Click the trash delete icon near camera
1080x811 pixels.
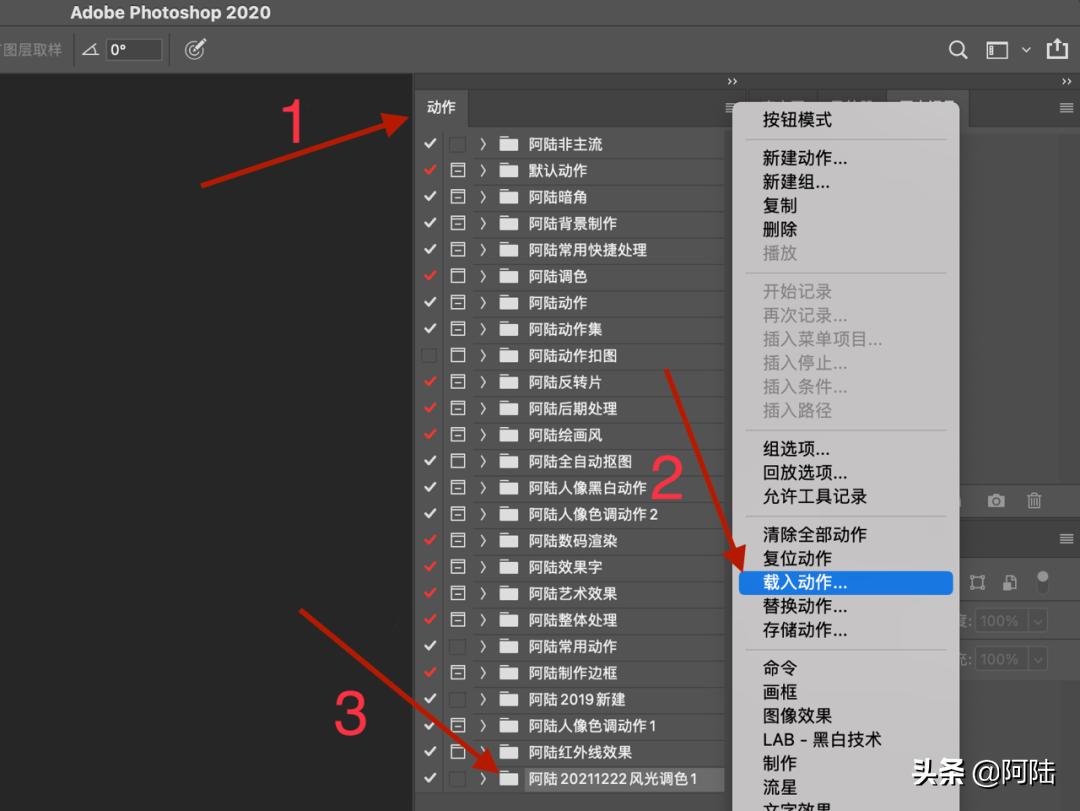[x=1034, y=501]
